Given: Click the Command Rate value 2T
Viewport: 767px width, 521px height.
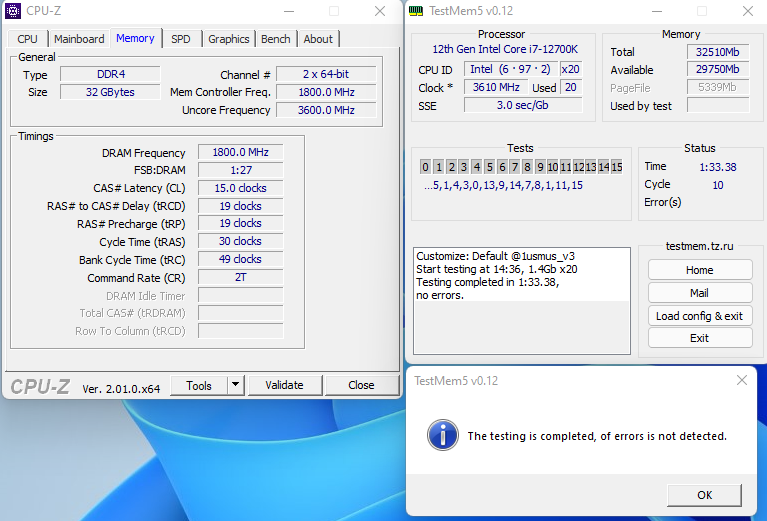Looking at the screenshot, I should tap(240, 277).
